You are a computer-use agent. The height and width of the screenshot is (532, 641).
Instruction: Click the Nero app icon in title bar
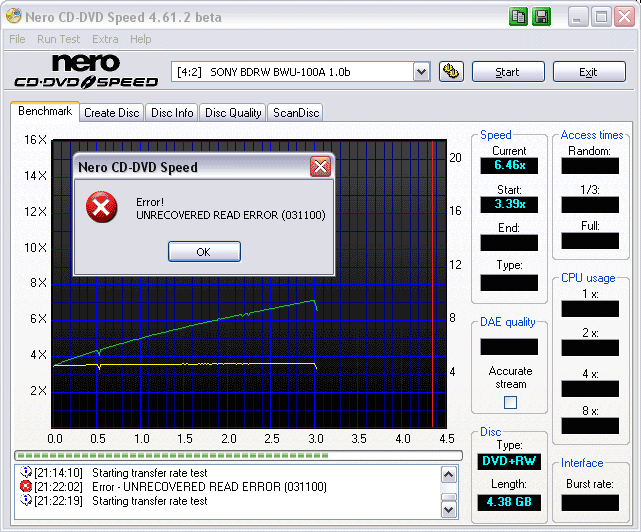[13, 16]
